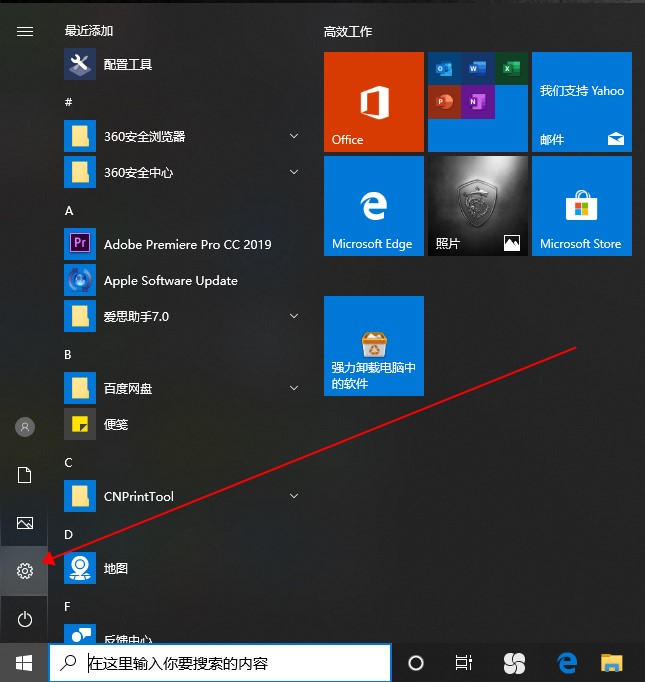Click the 最近添加 heading
645x682 pixels.
(89, 31)
